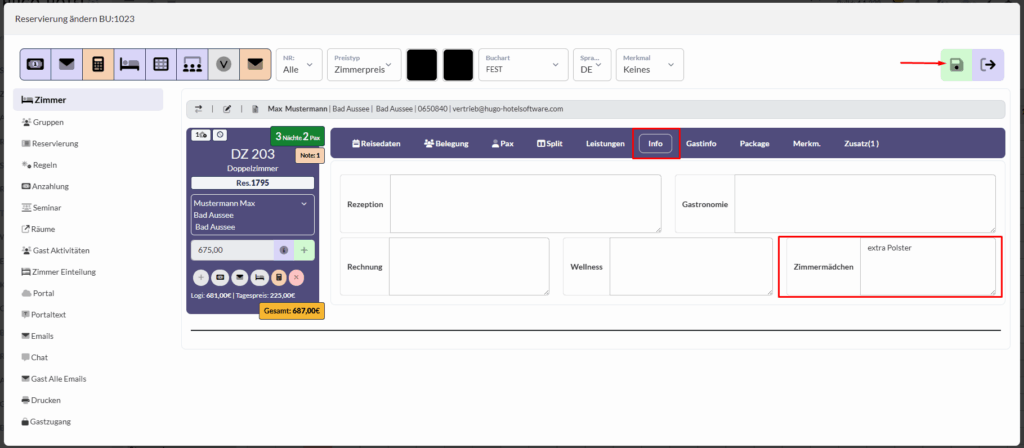
Task: Go to Drucken in the sidebar
Action: (x=46, y=400)
